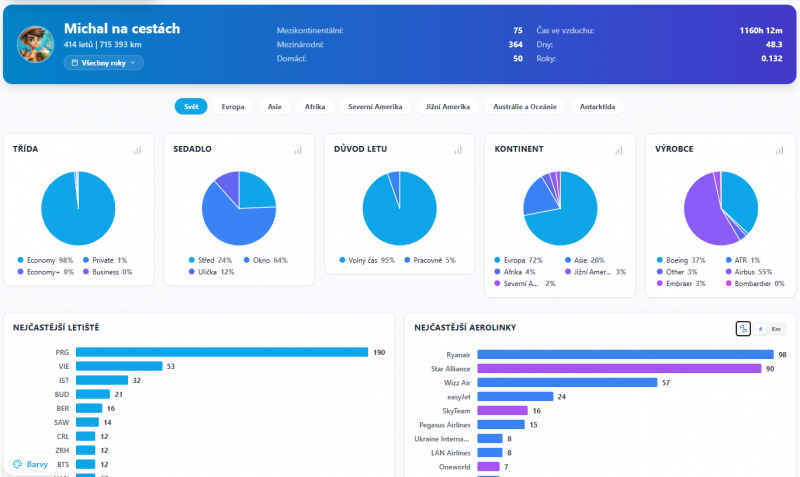Toggle the Business 0% legend entry
Image resolution: width=800 pixels, height=477 pixels.
coord(108,272)
